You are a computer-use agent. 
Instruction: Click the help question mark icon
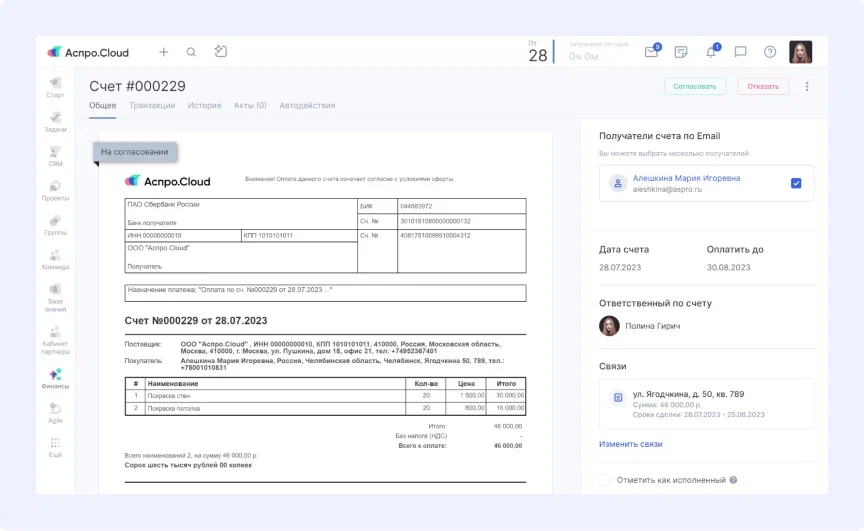pos(770,52)
